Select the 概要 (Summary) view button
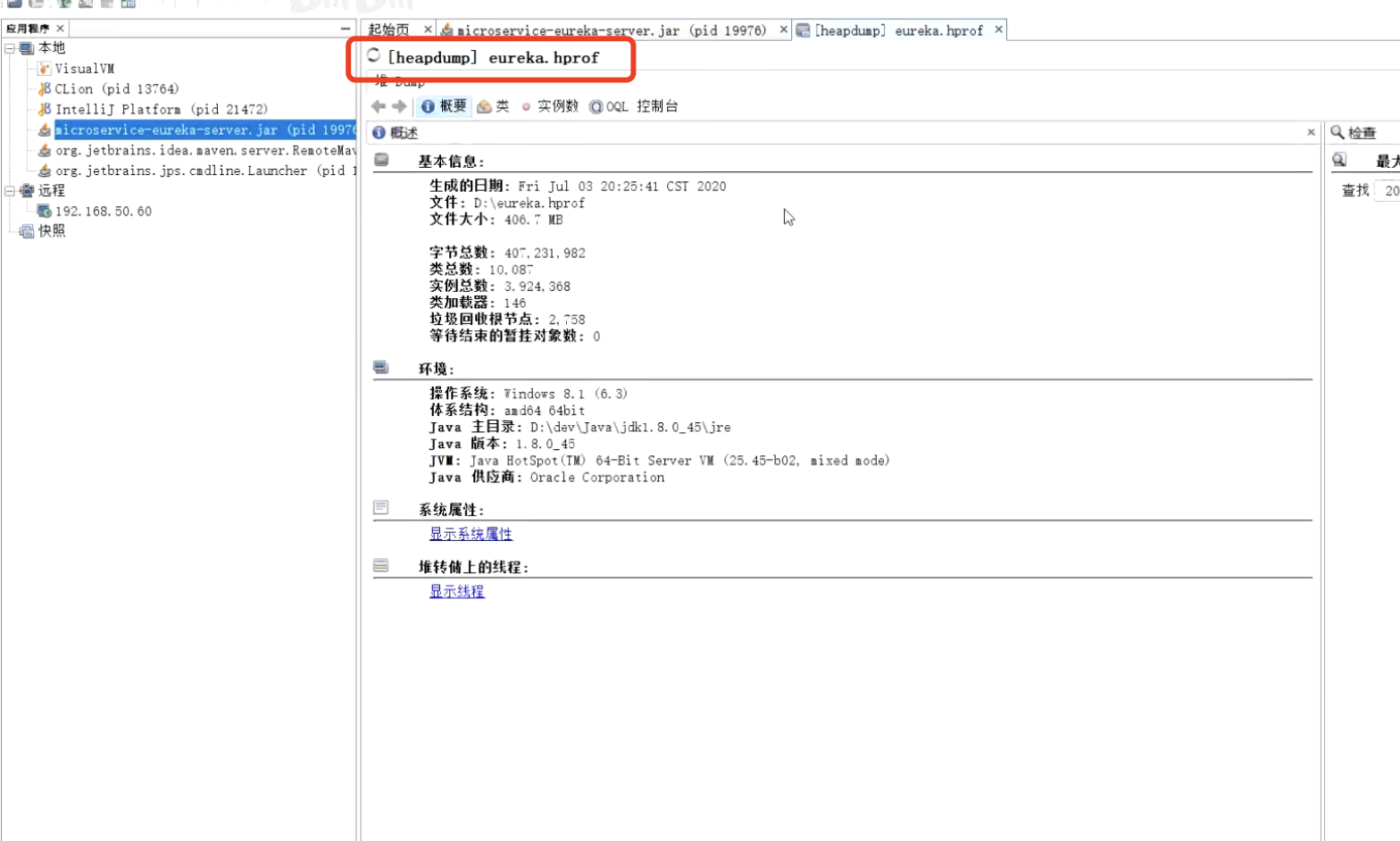Viewport: 1400px width, 841px height. tap(444, 106)
